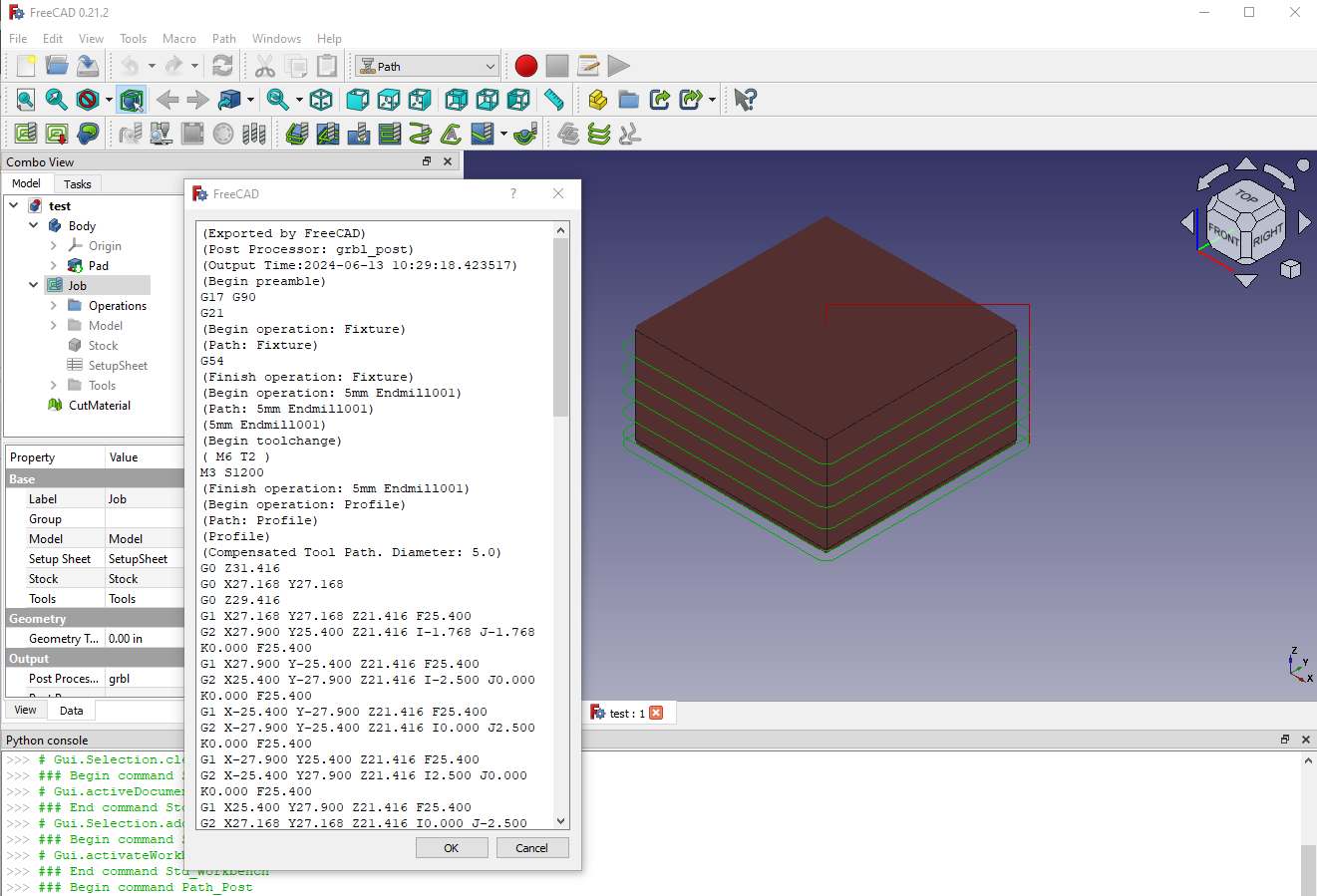Set rear view
1317x896 pixels.
pyautogui.click(x=457, y=100)
